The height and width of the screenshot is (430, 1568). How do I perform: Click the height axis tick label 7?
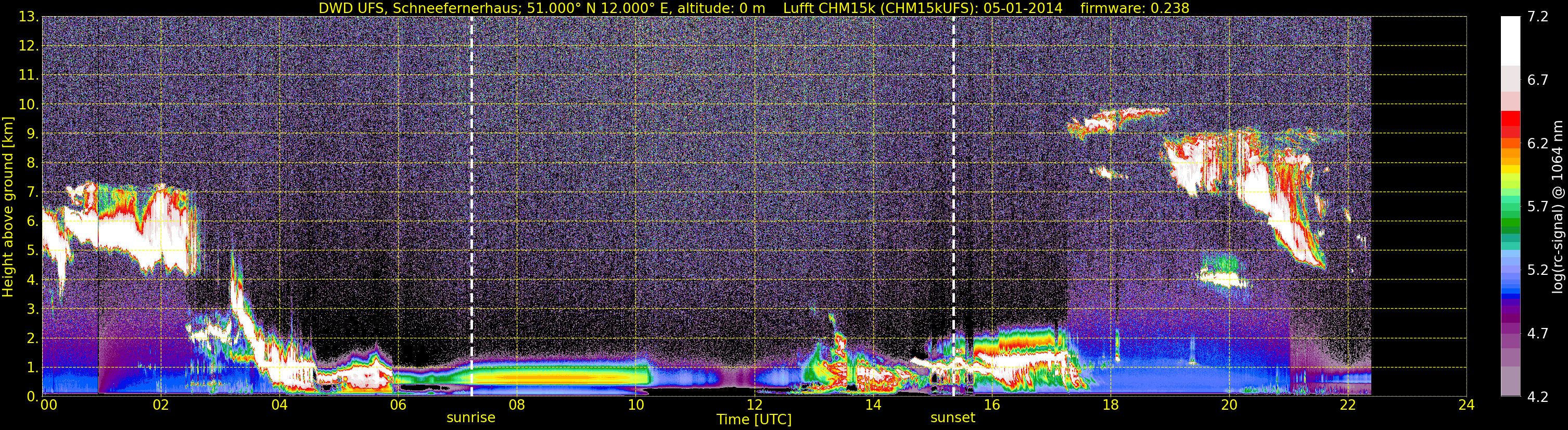[32, 193]
